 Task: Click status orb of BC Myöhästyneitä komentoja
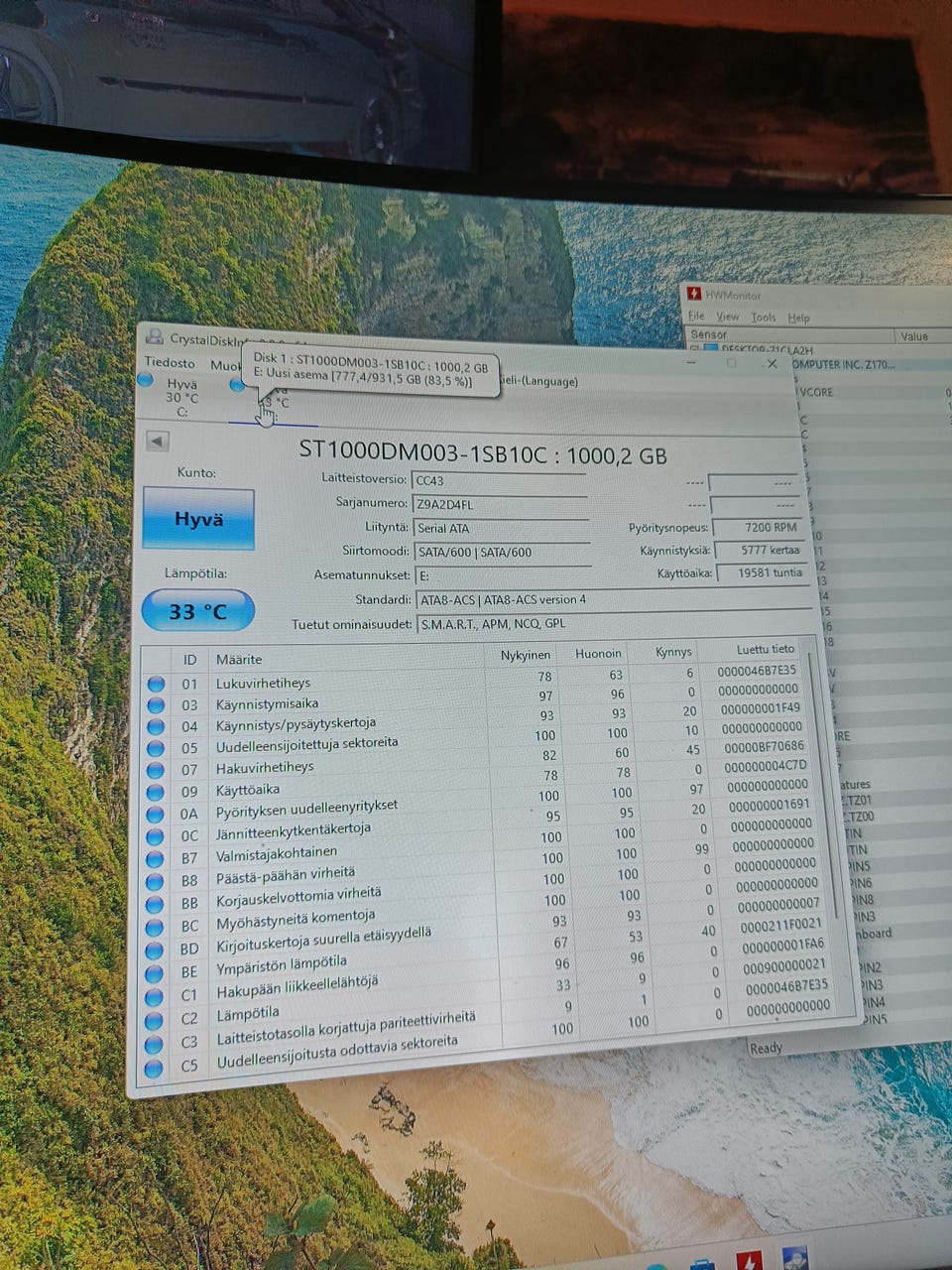(x=154, y=927)
